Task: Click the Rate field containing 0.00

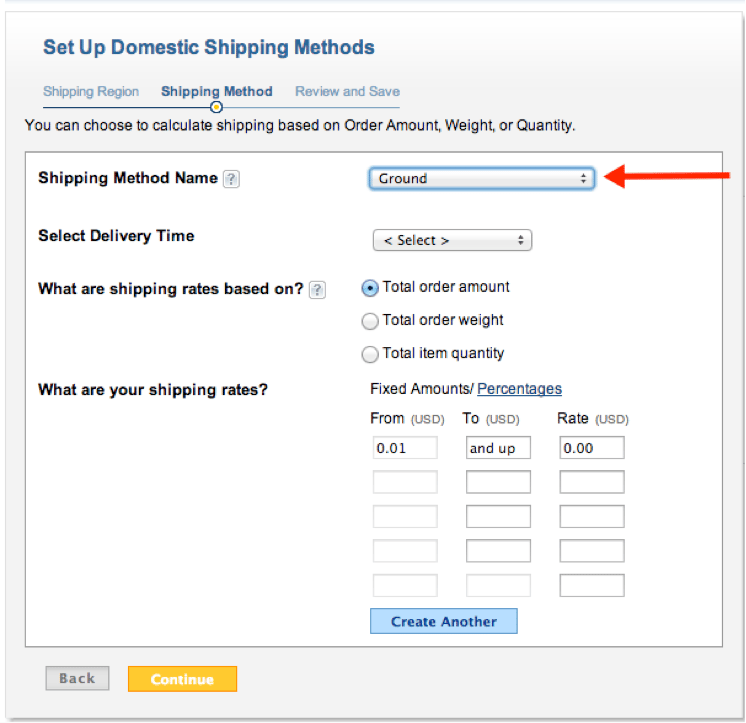Action: click(x=592, y=448)
